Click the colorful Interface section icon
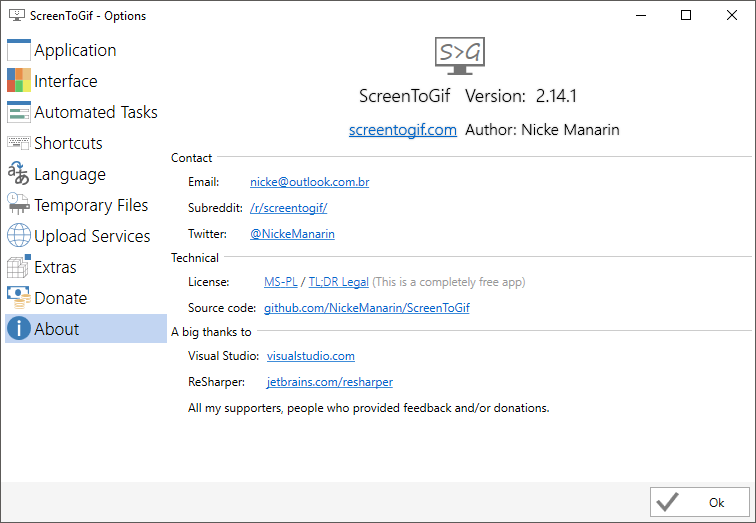The width and height of the screenshot is (756, 523). click(x=19, y=80)
